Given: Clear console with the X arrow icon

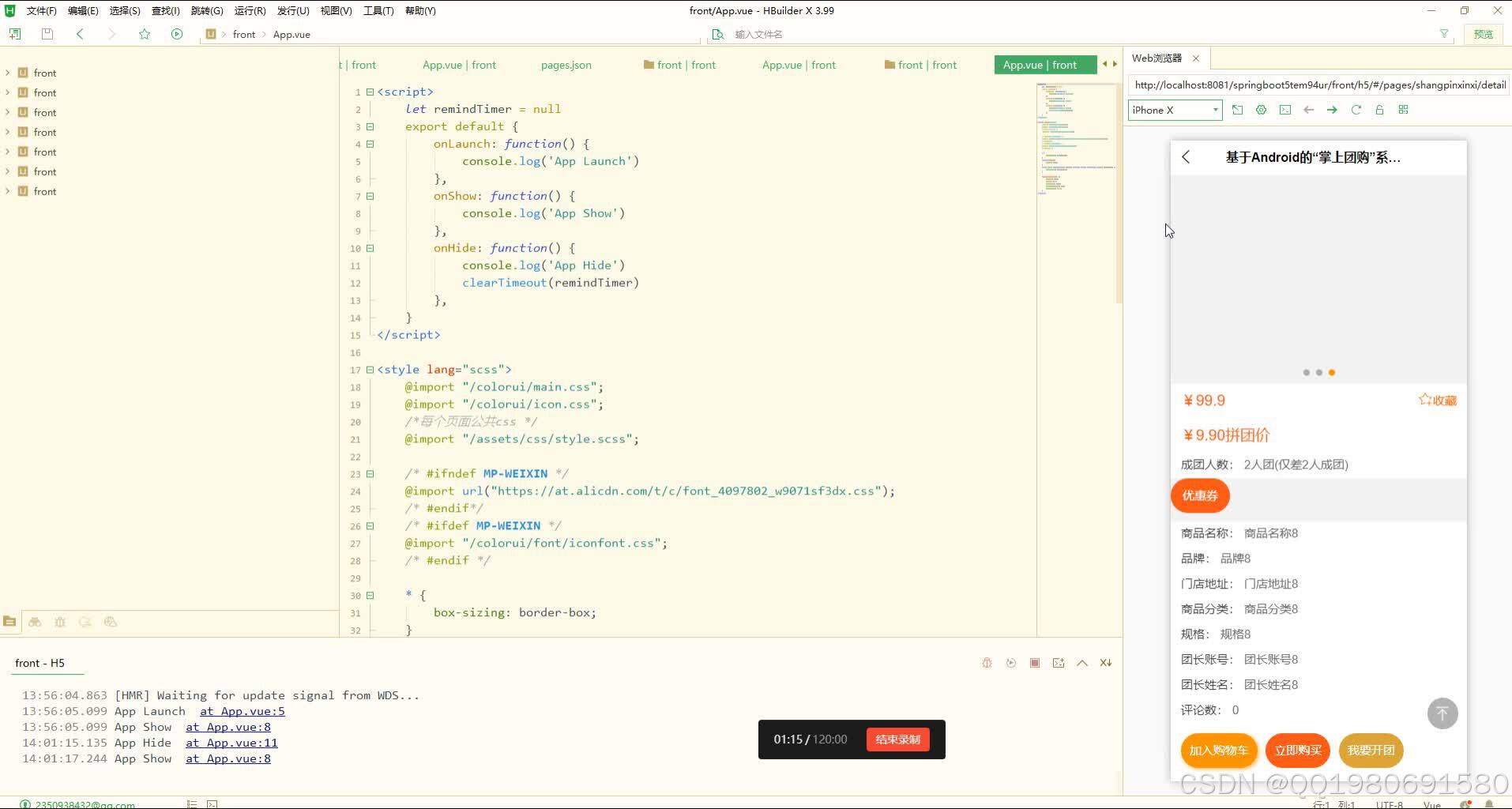Looking at the screenshot, I should pyautogui.click(x=1106, y=663).
